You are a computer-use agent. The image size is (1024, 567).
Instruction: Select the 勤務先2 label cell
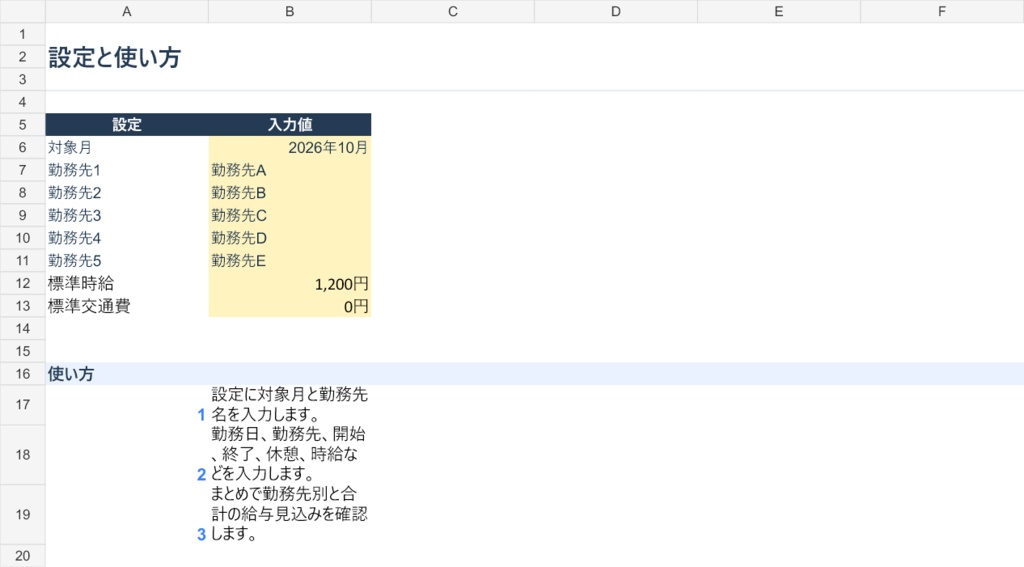[x=127, y=193]
